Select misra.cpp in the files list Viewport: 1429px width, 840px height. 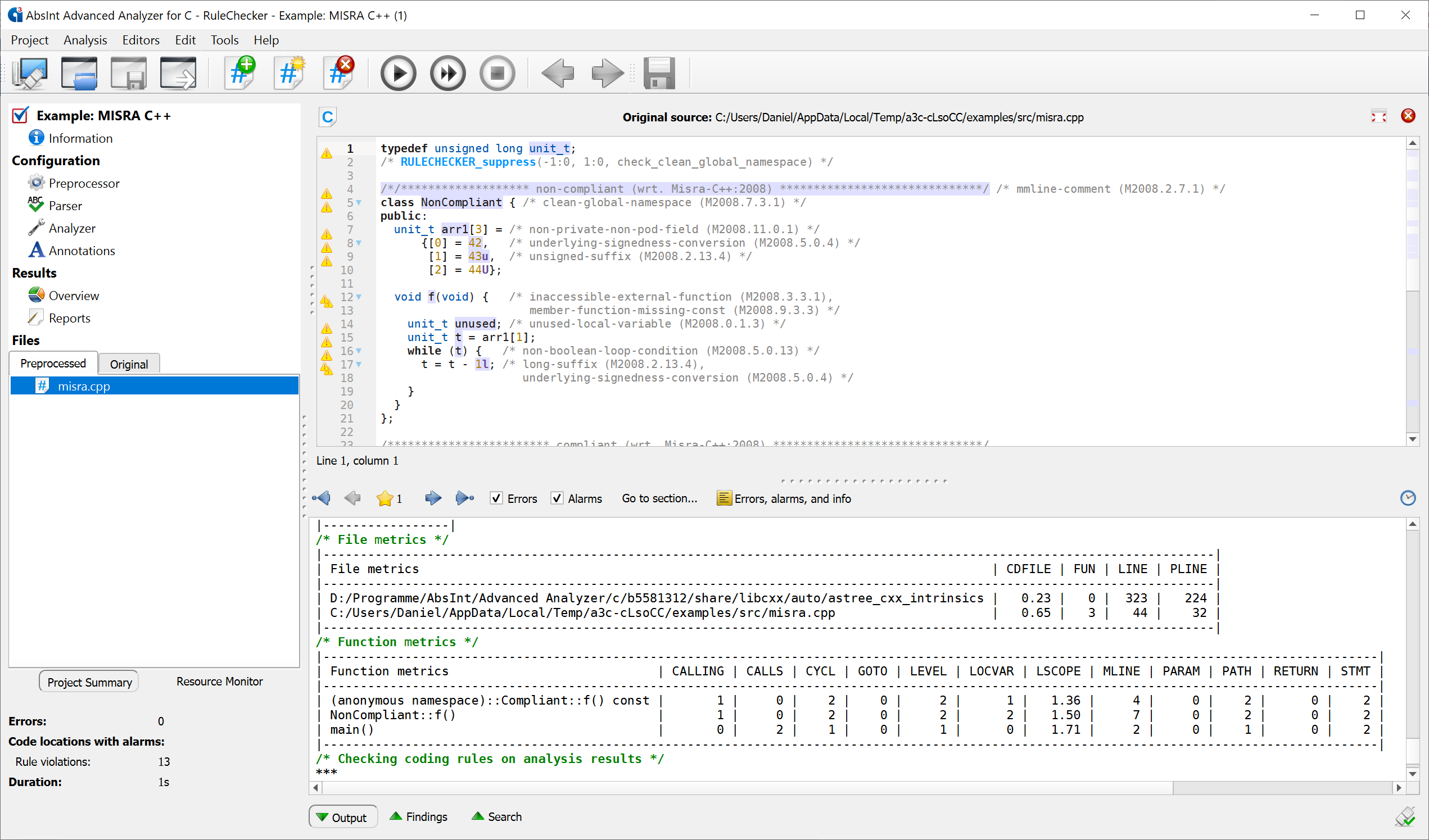pos(154,386)
